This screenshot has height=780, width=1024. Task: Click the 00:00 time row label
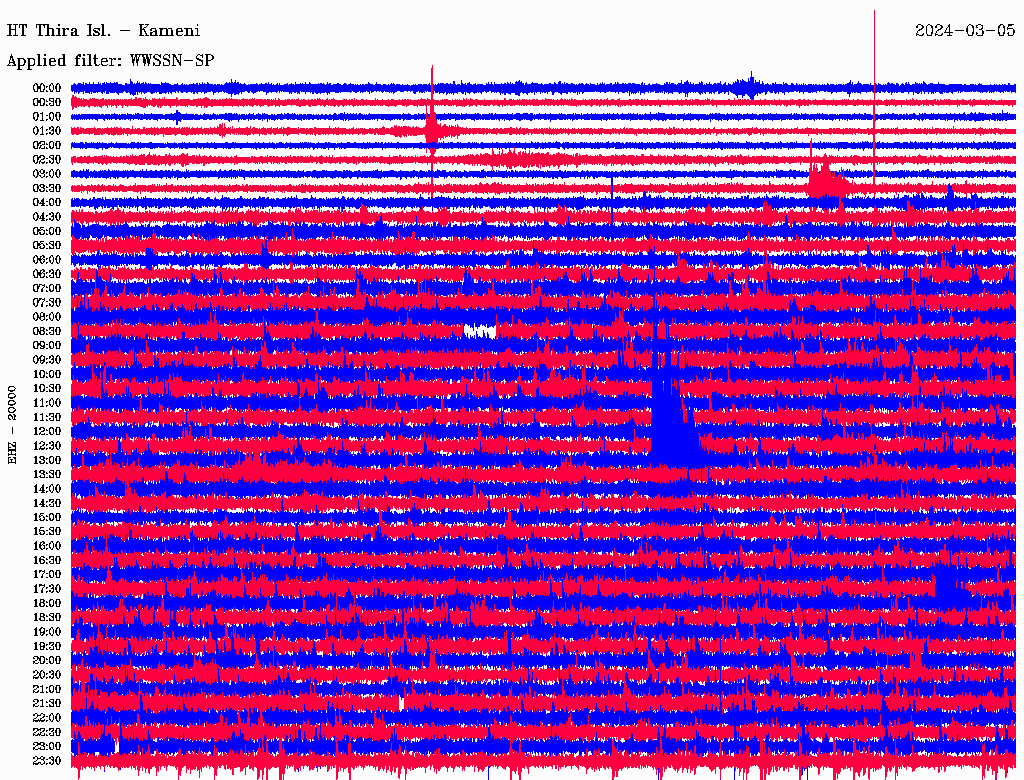tap(47, 88)
